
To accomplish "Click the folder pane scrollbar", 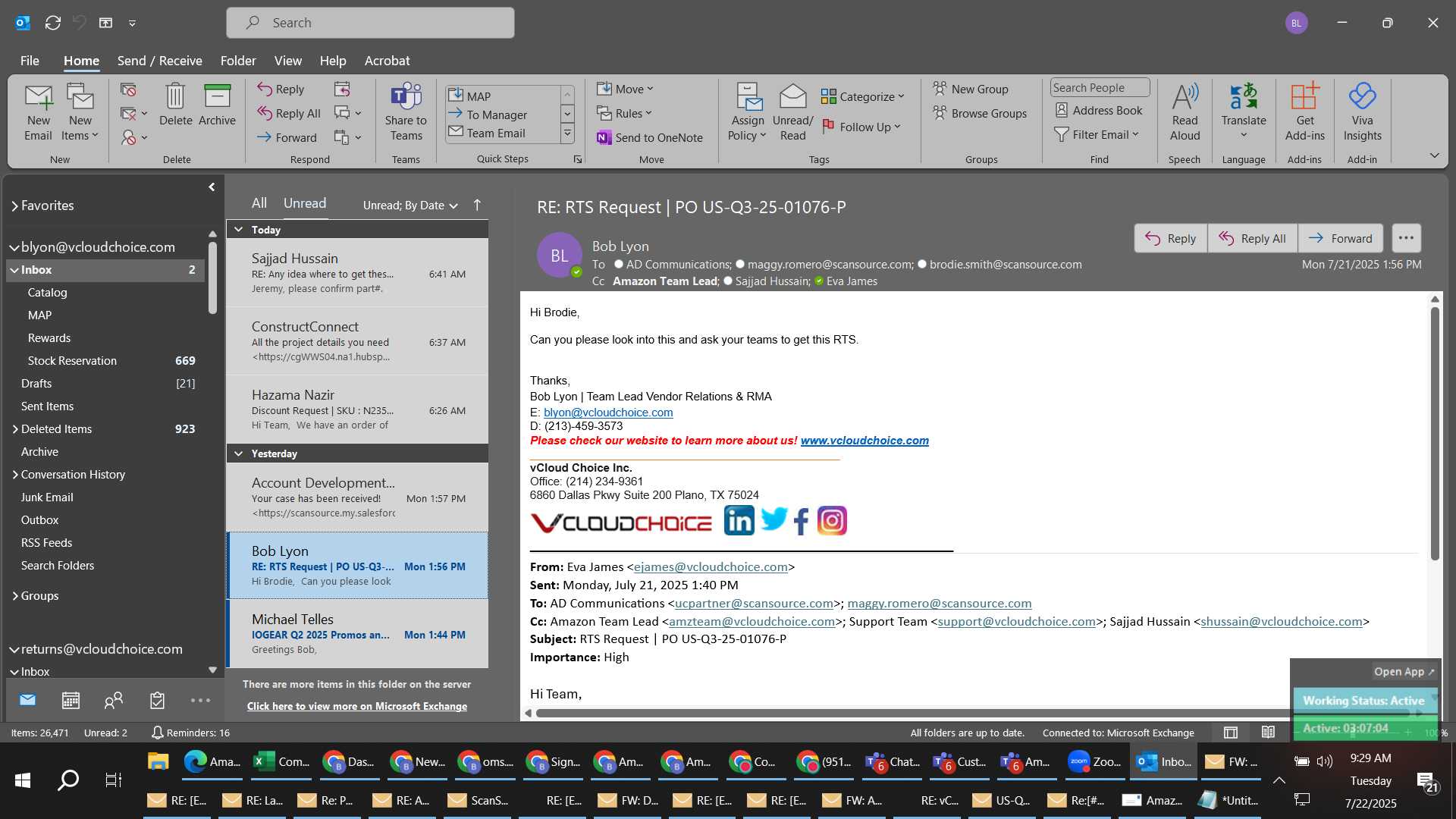I will pos(212,277).
